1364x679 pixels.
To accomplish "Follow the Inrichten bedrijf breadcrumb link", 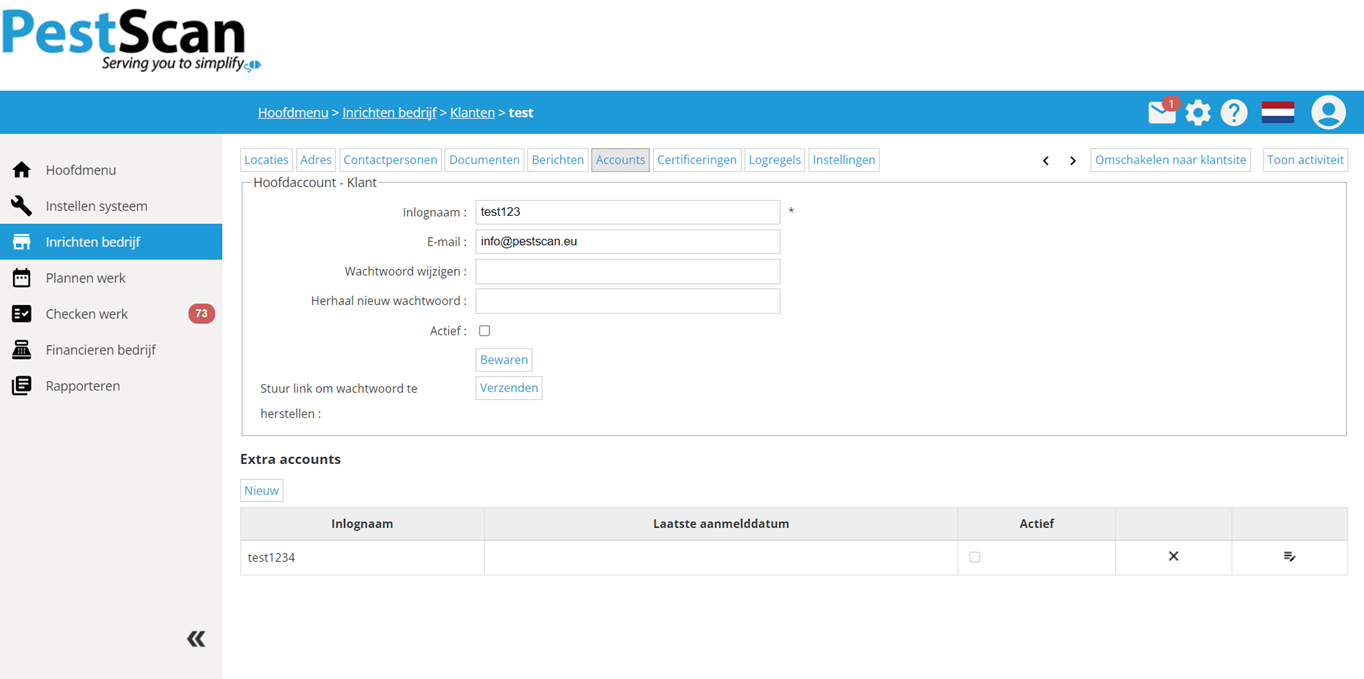I will point(389,113).
